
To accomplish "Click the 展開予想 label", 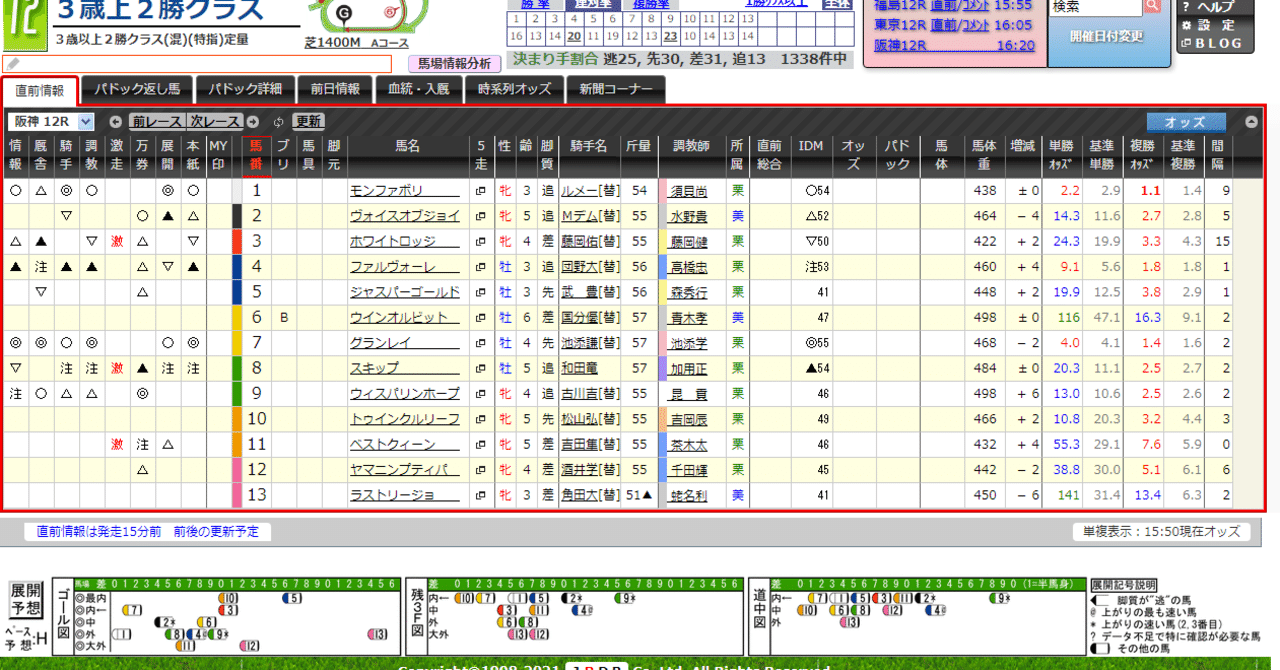I will coord(26,599).
